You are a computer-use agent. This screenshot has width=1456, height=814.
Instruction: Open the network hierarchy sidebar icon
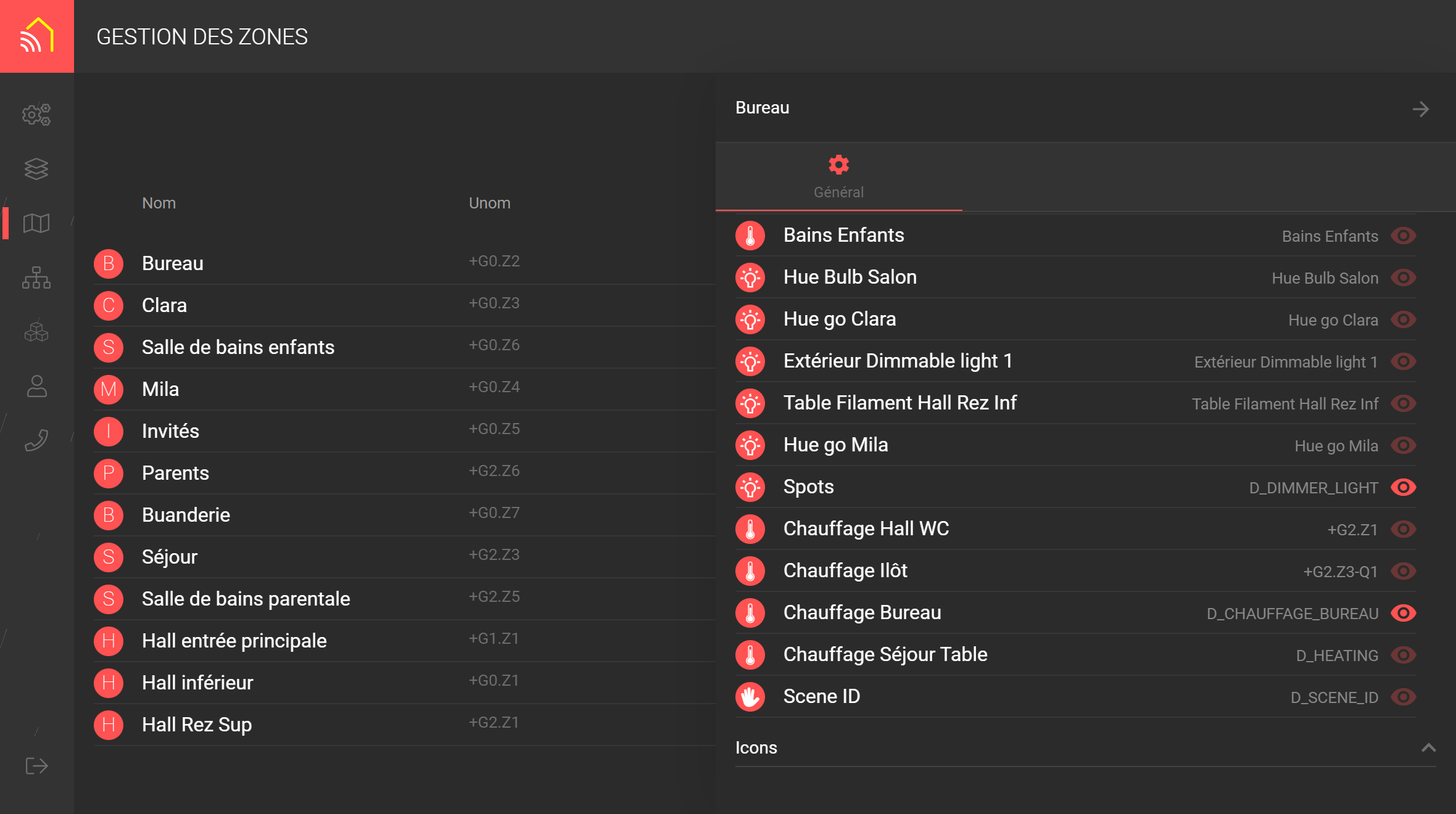36,277
